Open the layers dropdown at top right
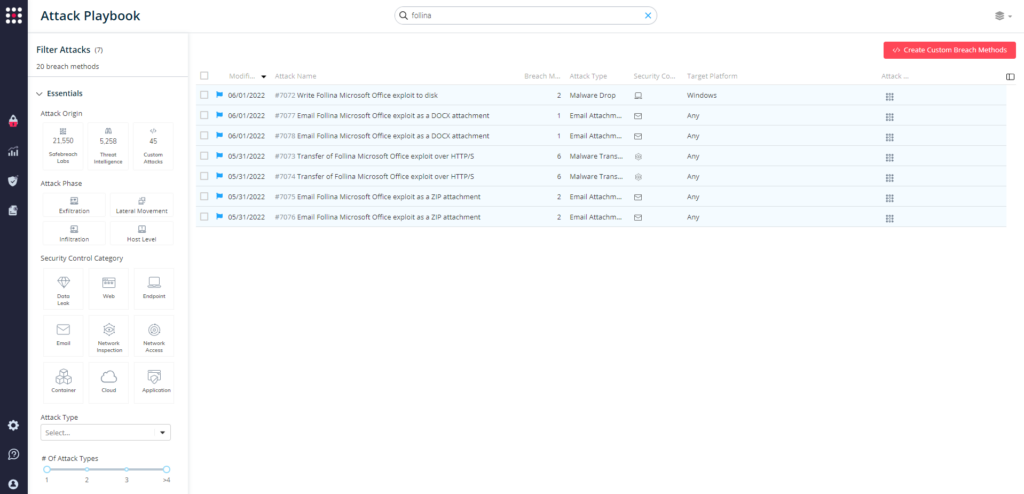 1001,16
